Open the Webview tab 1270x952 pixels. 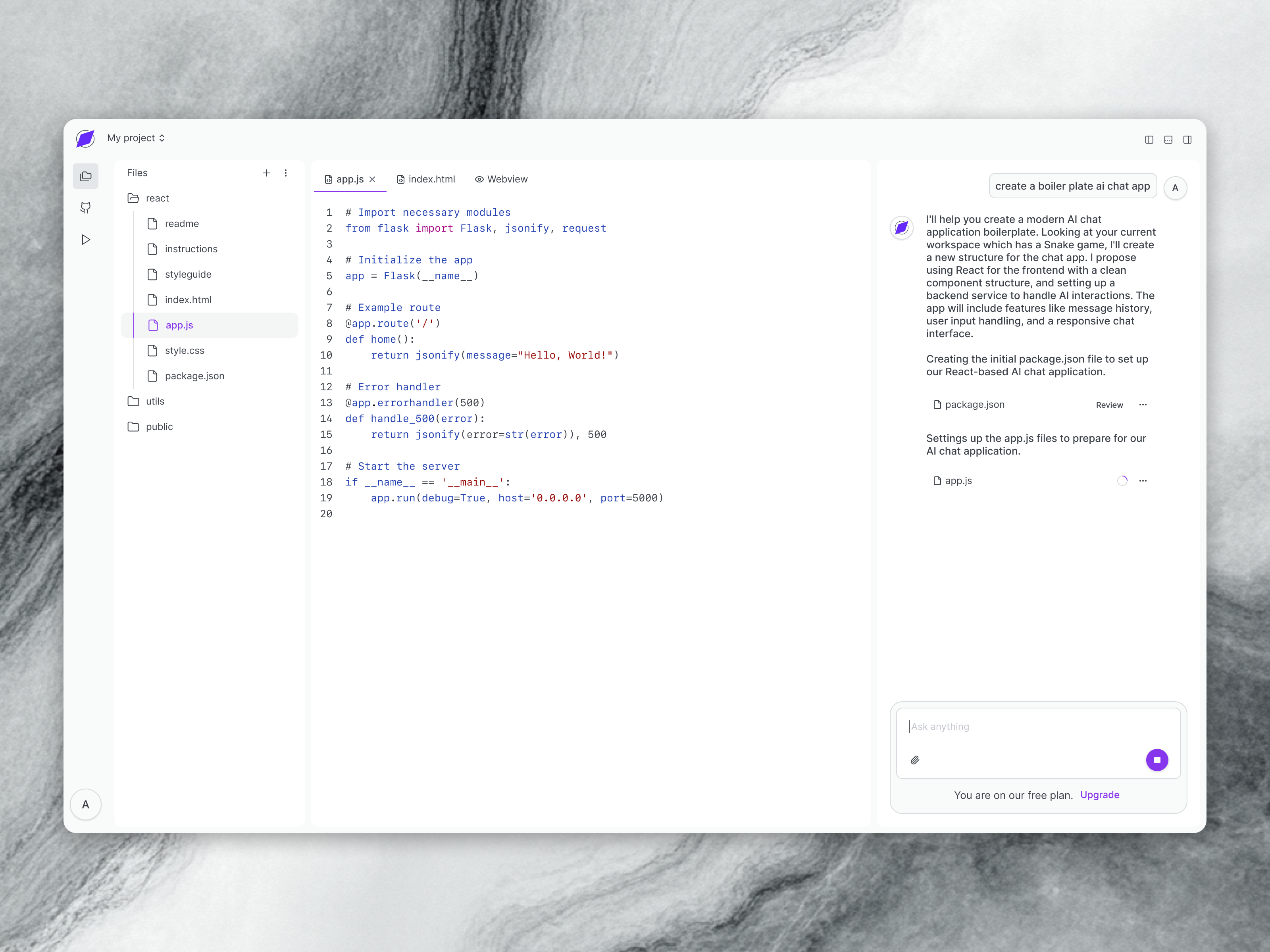pos(500,179)
